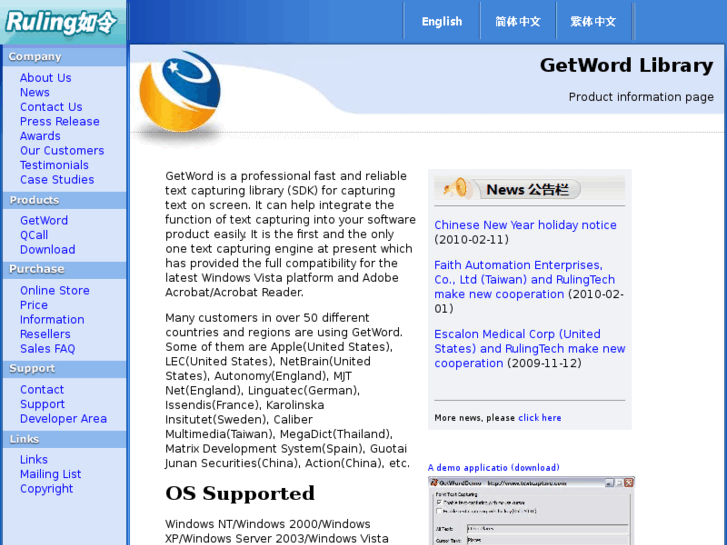
Task: Go to Contact Us page
Action: coord(51,107)
